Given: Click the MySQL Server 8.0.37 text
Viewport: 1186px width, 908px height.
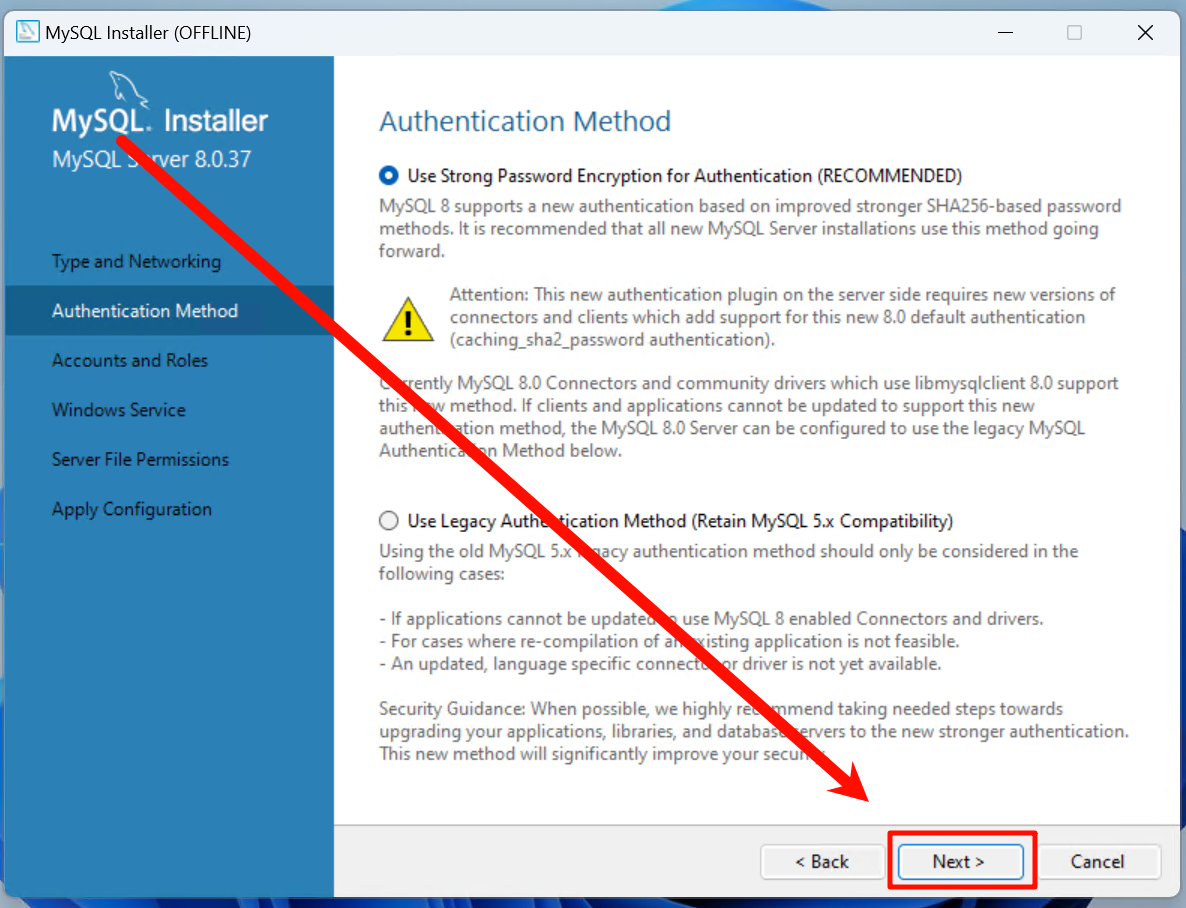Looking at the screenshot, I should coord(151,159).
